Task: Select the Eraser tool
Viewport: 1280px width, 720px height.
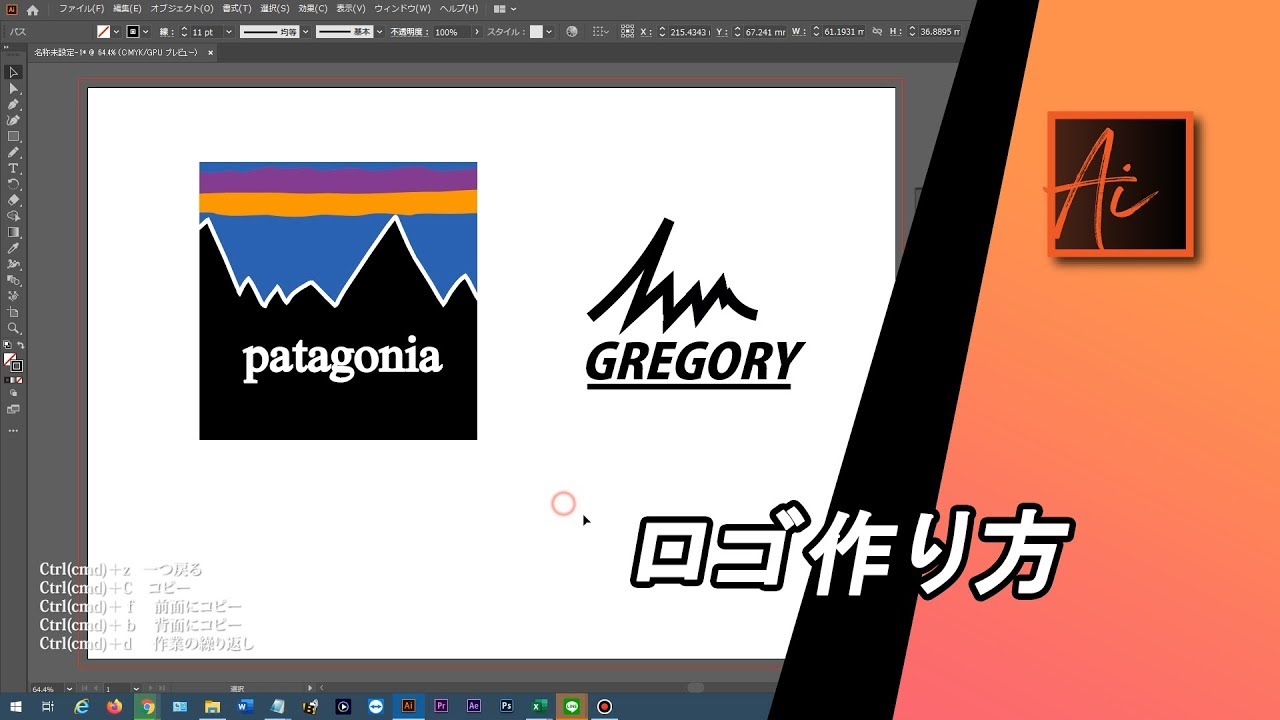Action: click(14, 200)
